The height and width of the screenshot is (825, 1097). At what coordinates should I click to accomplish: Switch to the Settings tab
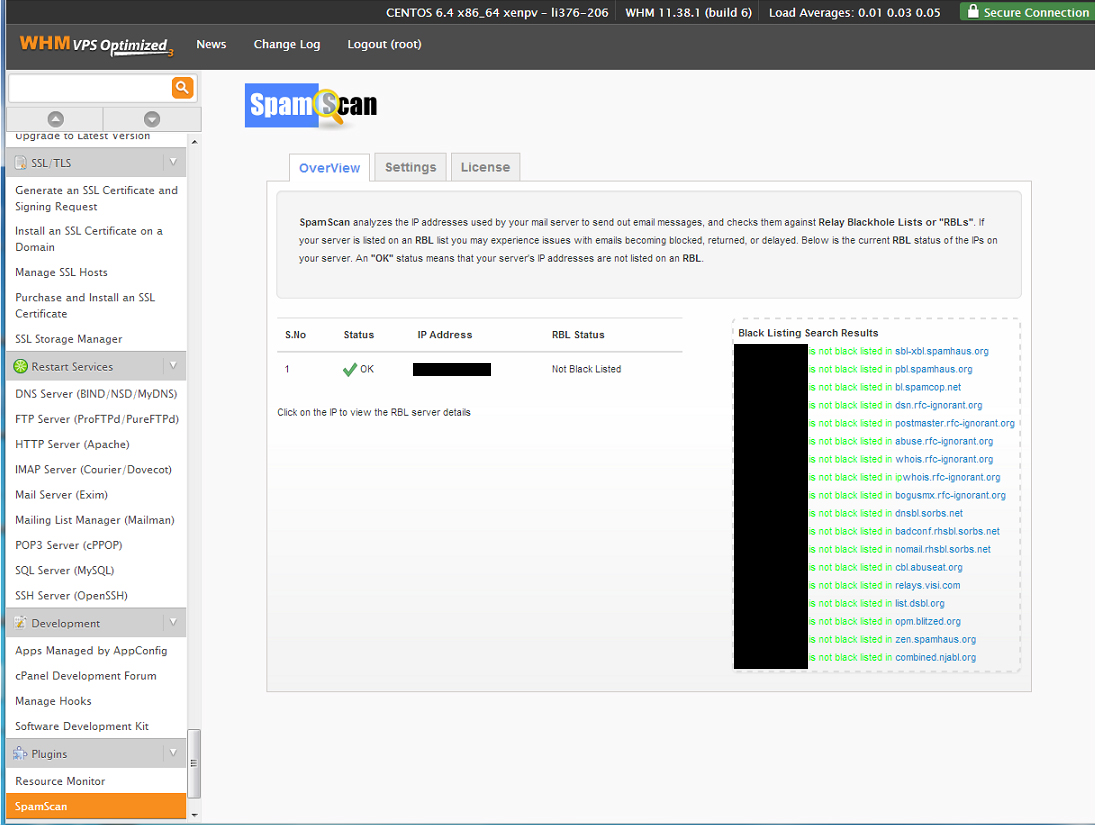pyautogui.click(x=411, y=167)
